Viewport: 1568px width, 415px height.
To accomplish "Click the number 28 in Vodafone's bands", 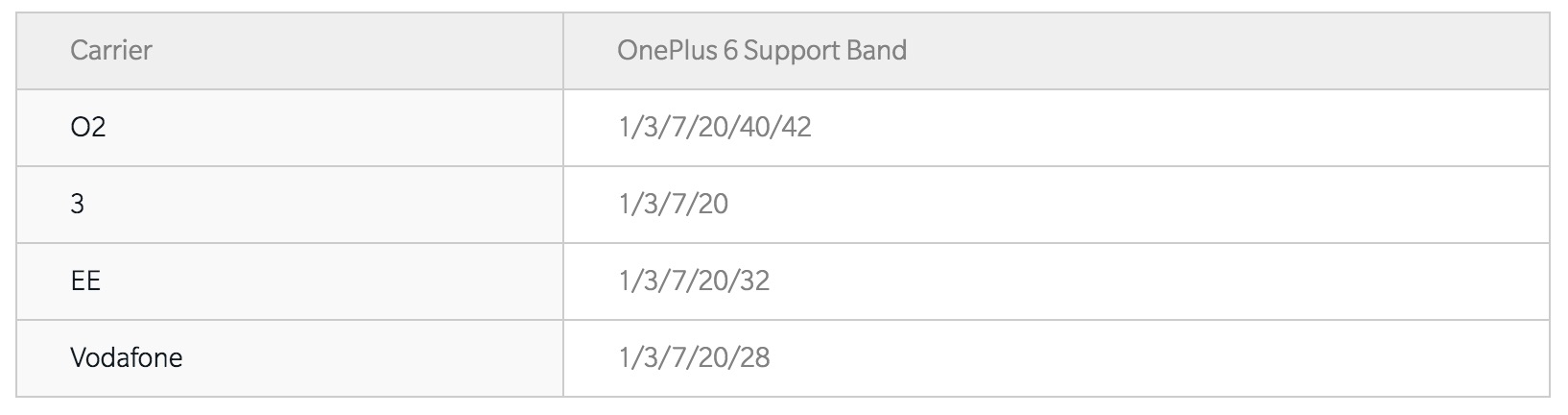I will 754,357.
